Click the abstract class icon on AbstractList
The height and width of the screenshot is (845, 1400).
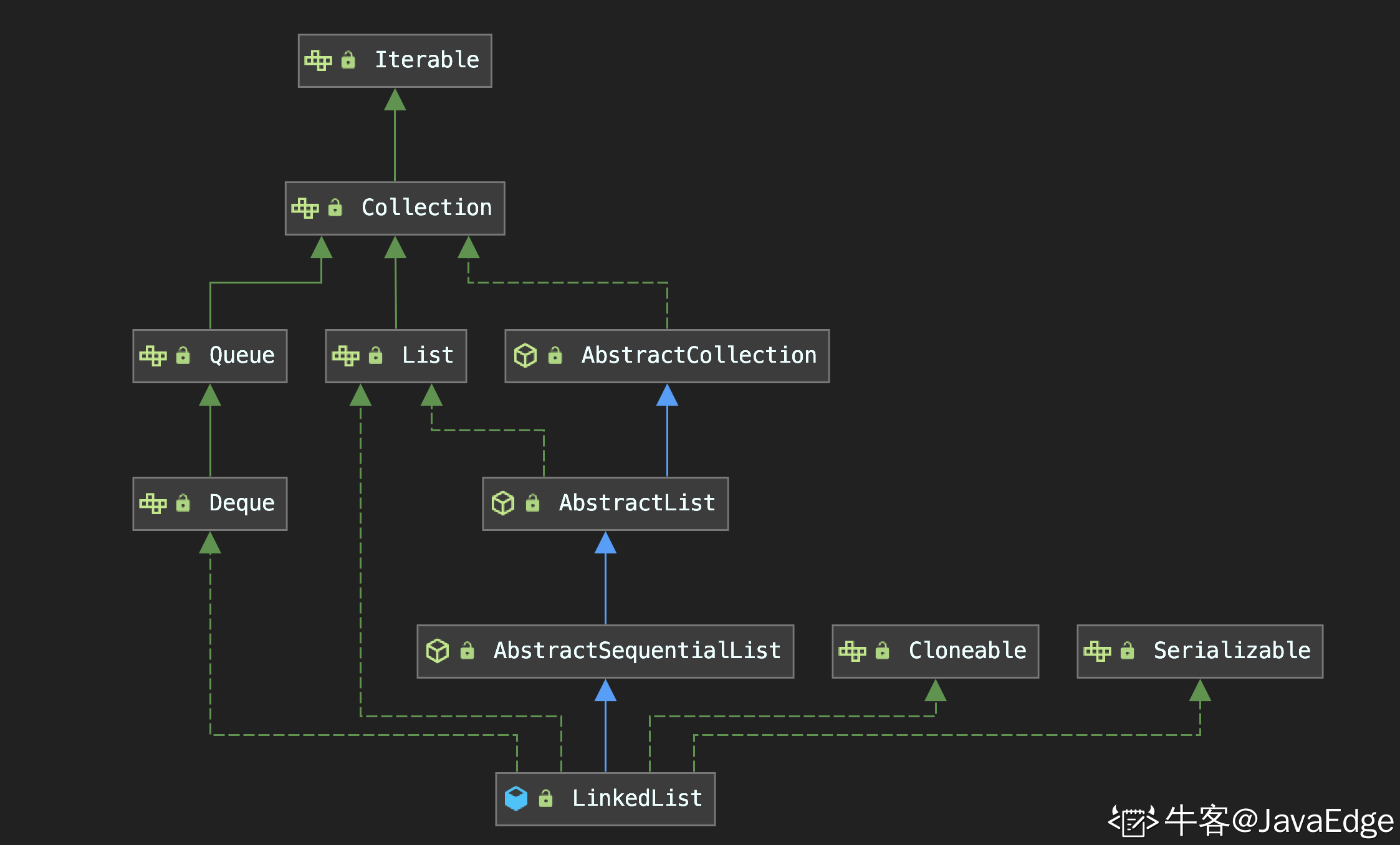(x=502, y=504)
